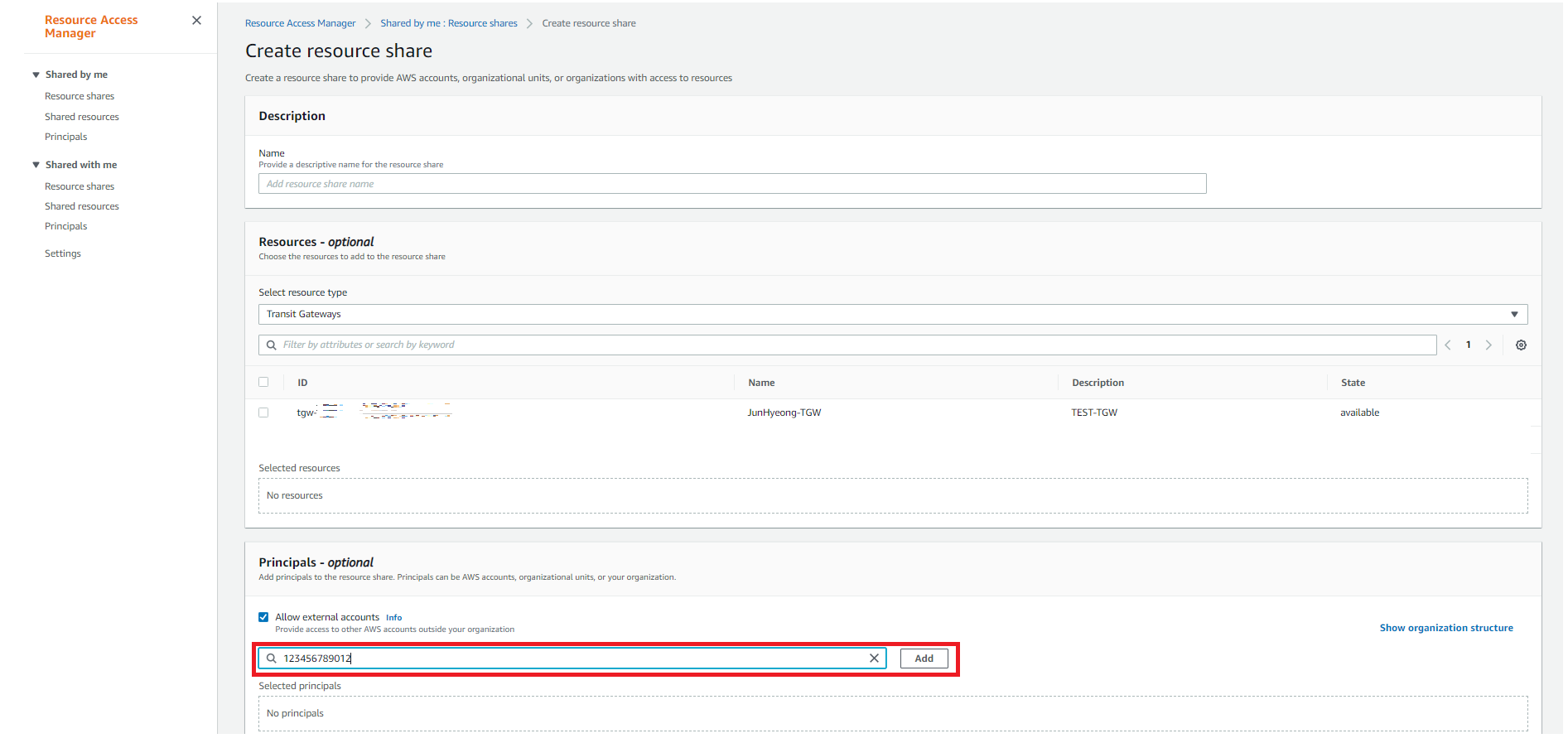Collapse the Shared by me section
1568x743 pixels.
[36, 75]
